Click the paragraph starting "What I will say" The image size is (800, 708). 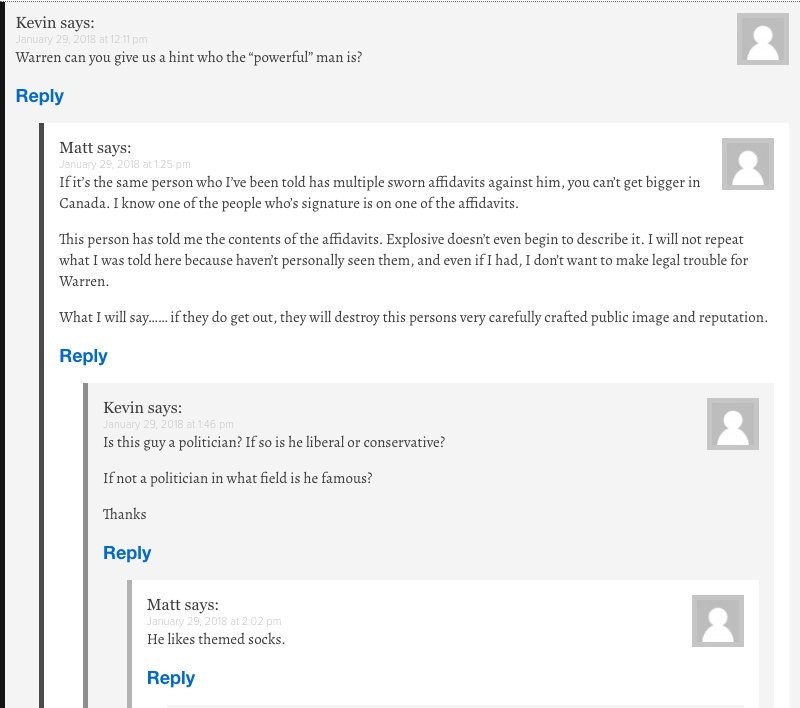[413, 317]
